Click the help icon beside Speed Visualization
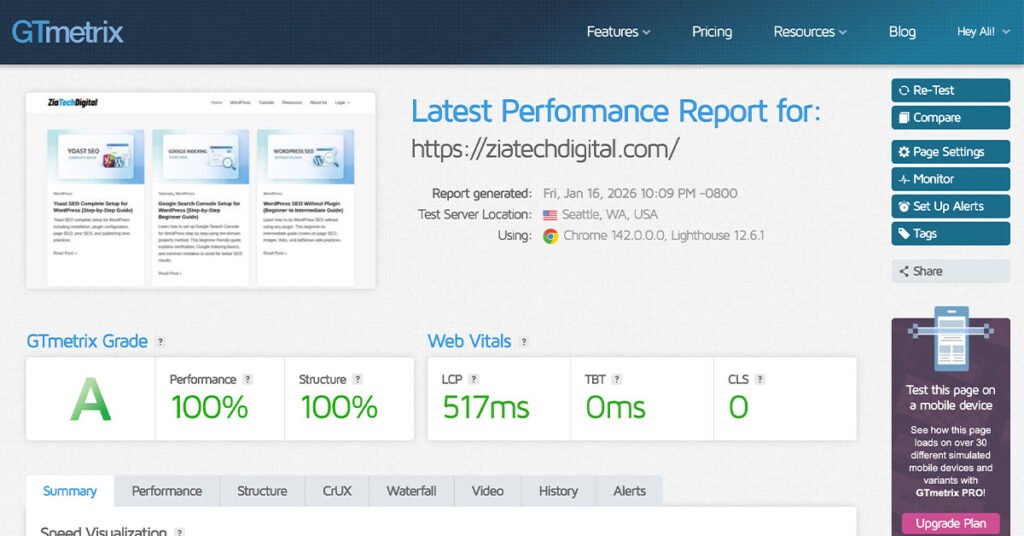 180,532
